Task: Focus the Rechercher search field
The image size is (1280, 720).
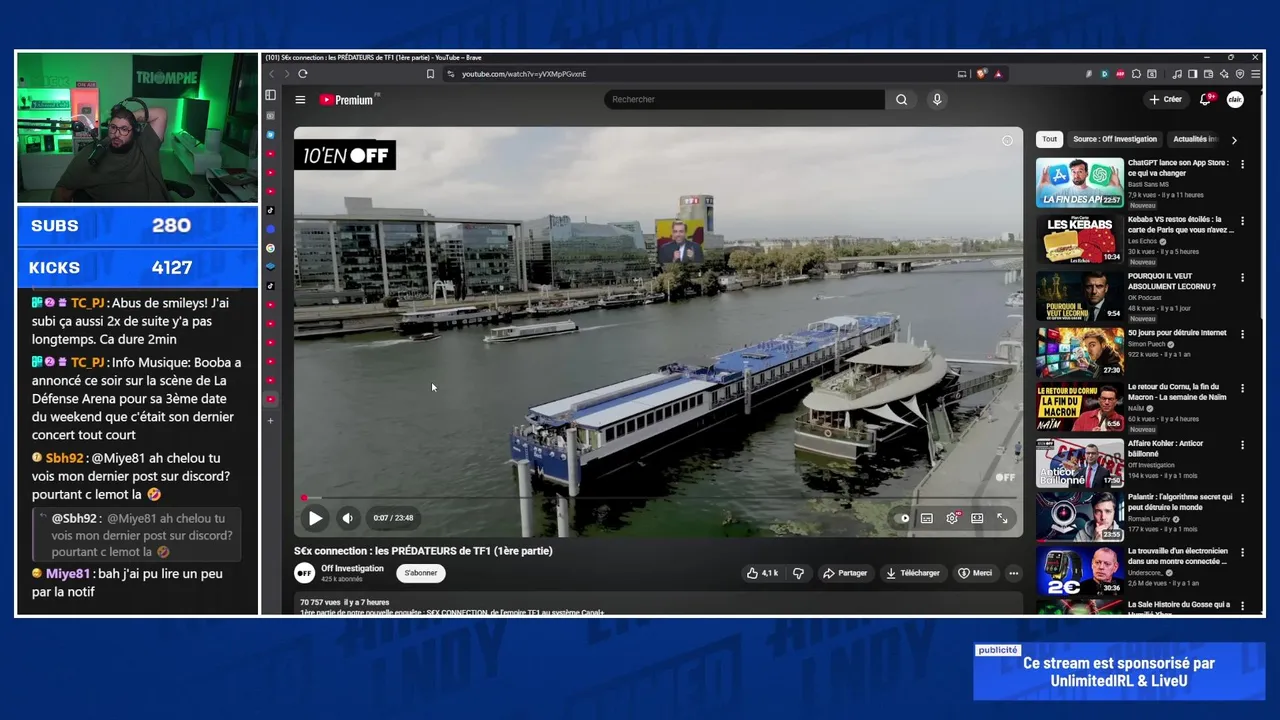Action: [x=744, y=99]
